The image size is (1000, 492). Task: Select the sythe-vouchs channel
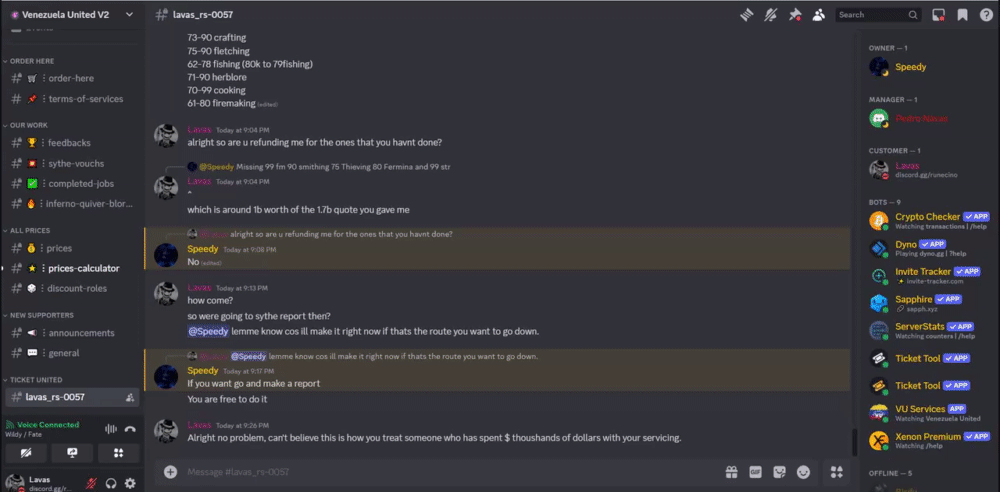76,163
